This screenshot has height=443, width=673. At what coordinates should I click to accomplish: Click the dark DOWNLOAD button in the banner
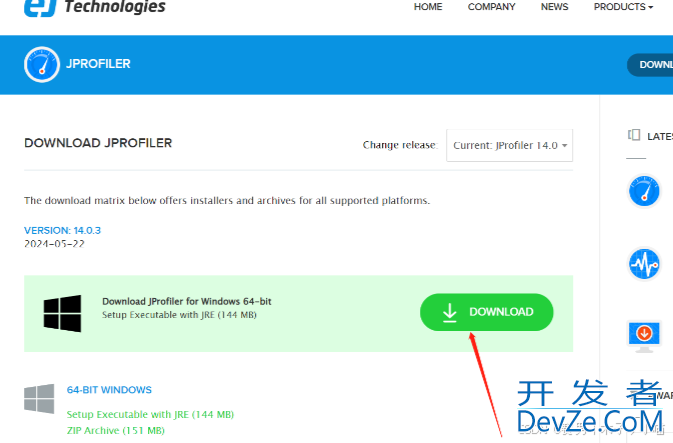(650, 65)
